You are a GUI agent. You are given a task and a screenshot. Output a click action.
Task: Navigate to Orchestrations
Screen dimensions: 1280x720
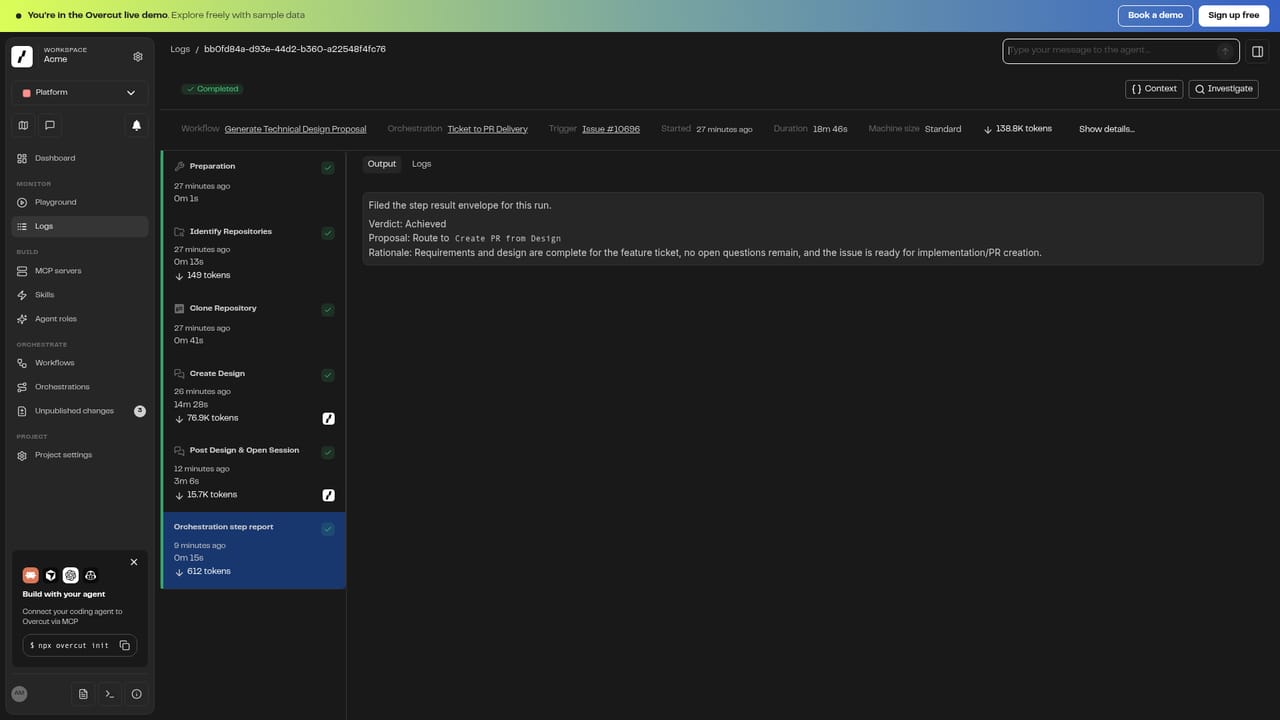[x=80, y=387]
